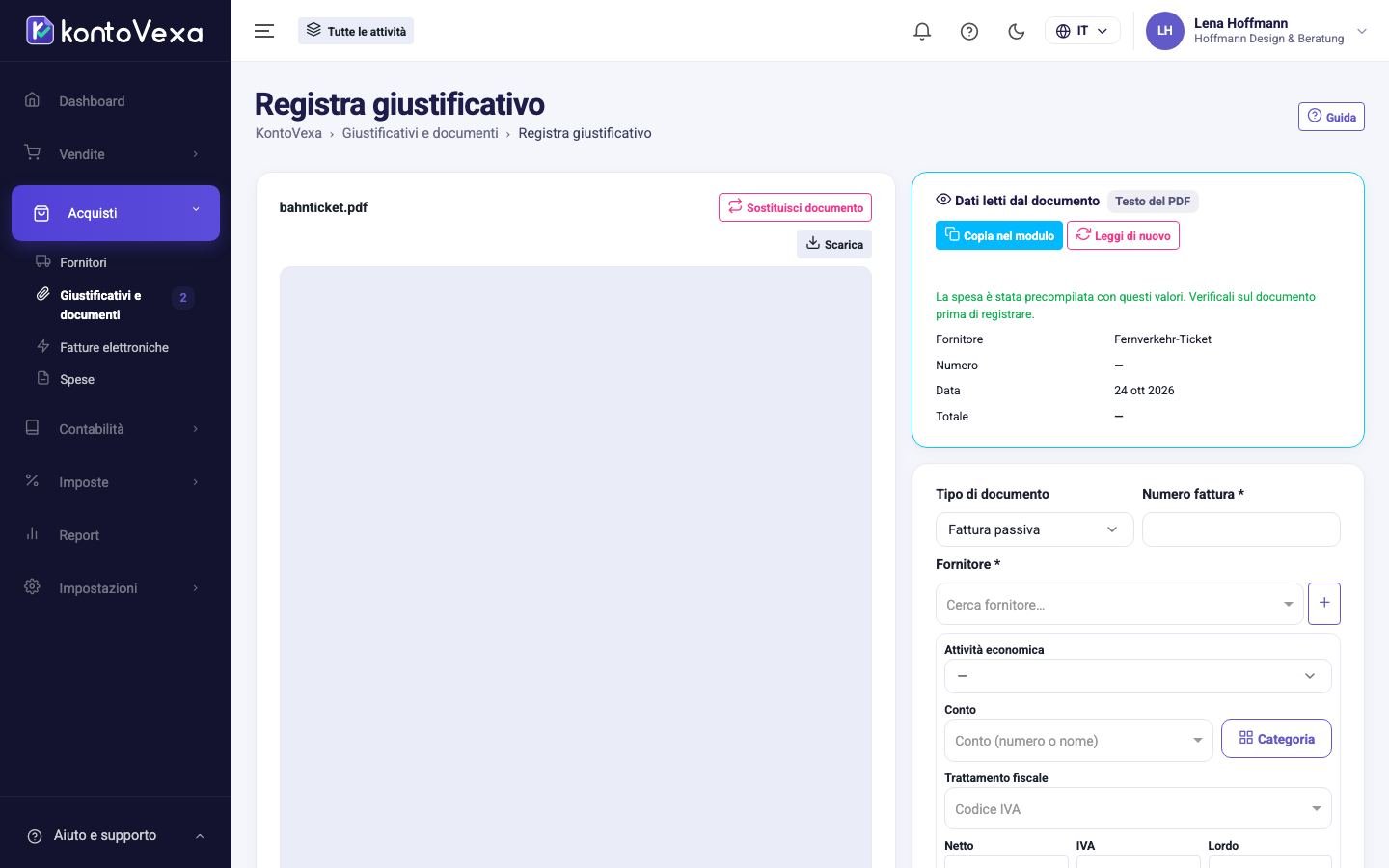Open the Codice IVA dropdown
The width and height of the screenshot is (1389, 868).
tap(1138, 809)
